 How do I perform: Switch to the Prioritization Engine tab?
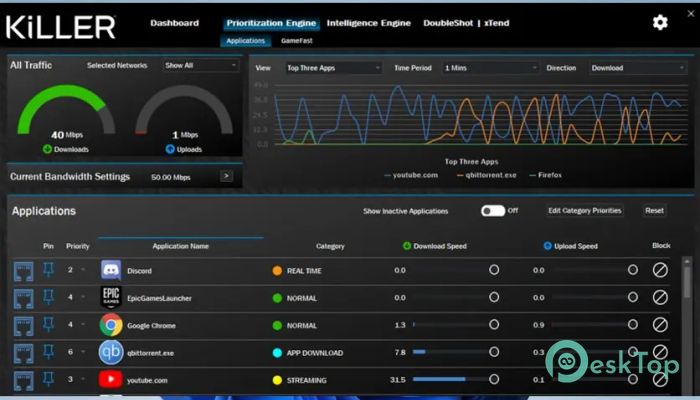pyautogui.click(x=271, y=23)
